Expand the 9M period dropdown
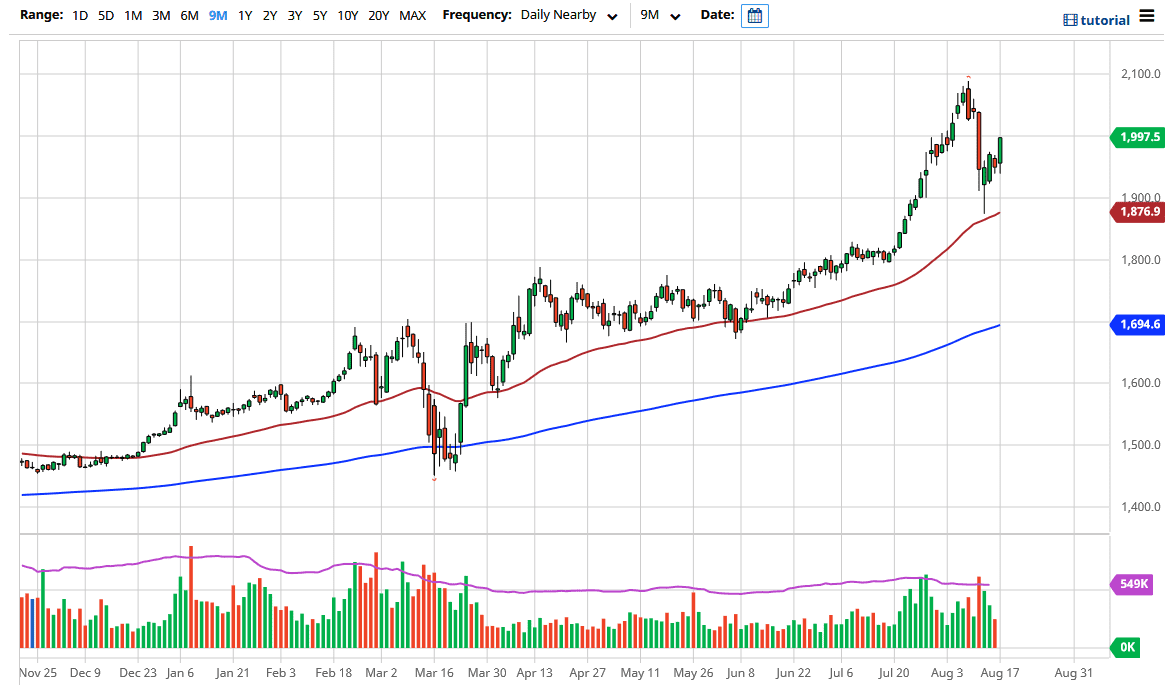The image size is (1165, 689). [660, 15]
